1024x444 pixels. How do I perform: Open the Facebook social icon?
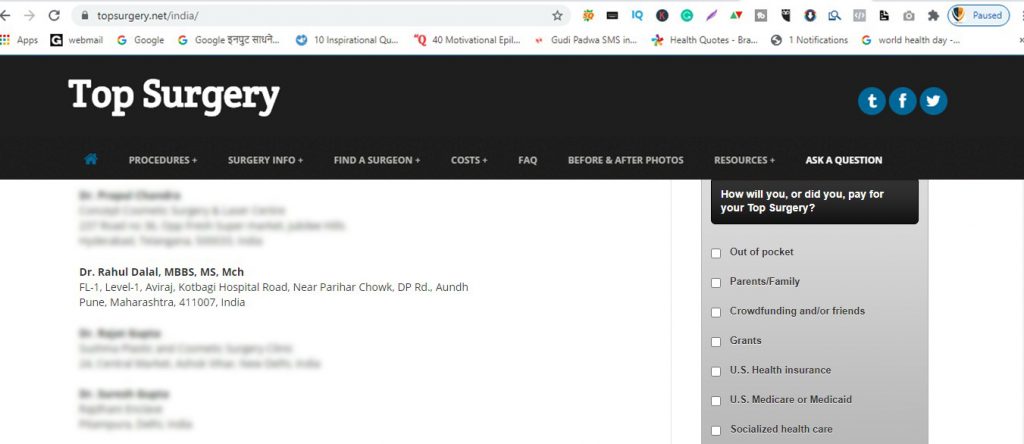tap(902, 101)
